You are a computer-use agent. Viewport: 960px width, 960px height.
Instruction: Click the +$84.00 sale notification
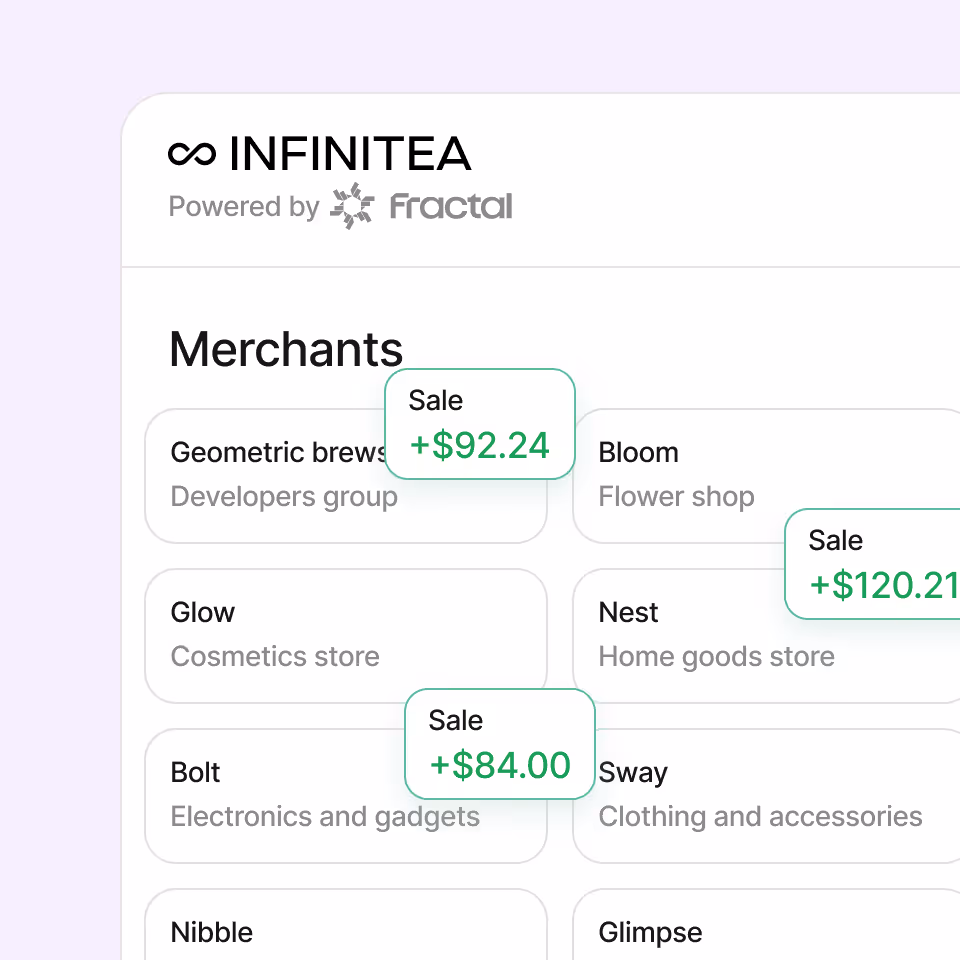(x=500, y=744)
